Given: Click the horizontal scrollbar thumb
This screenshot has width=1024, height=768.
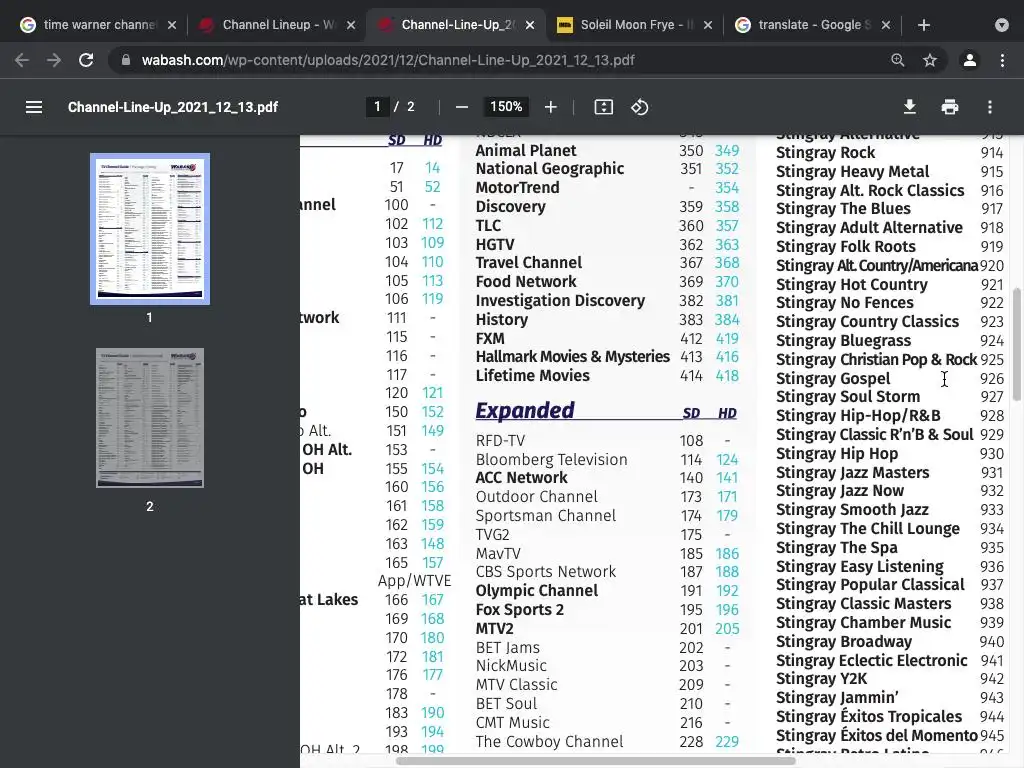Looking at the screenshot, I should tap(596, 761).
